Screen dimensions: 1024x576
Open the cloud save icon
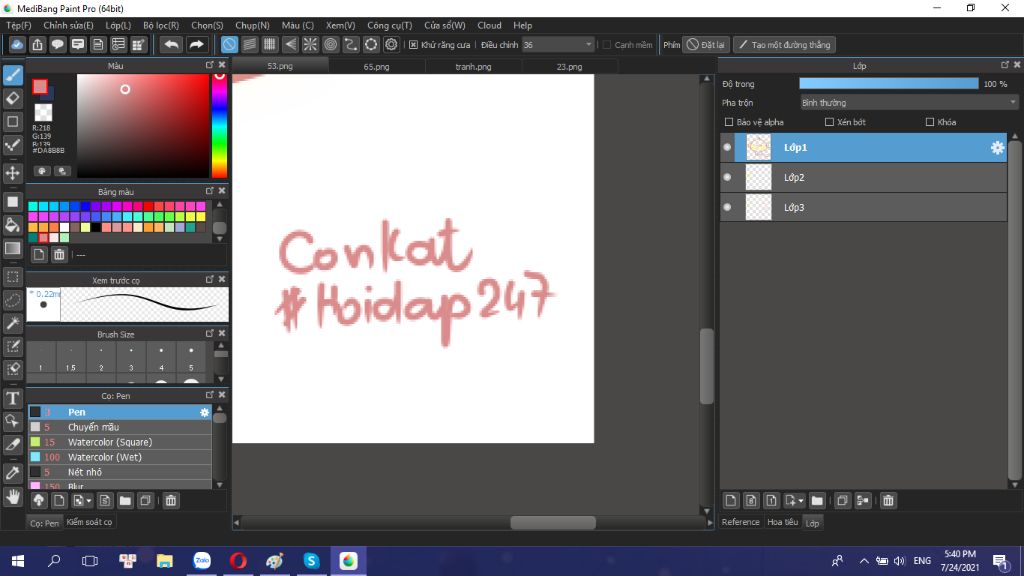coord(17,44)
